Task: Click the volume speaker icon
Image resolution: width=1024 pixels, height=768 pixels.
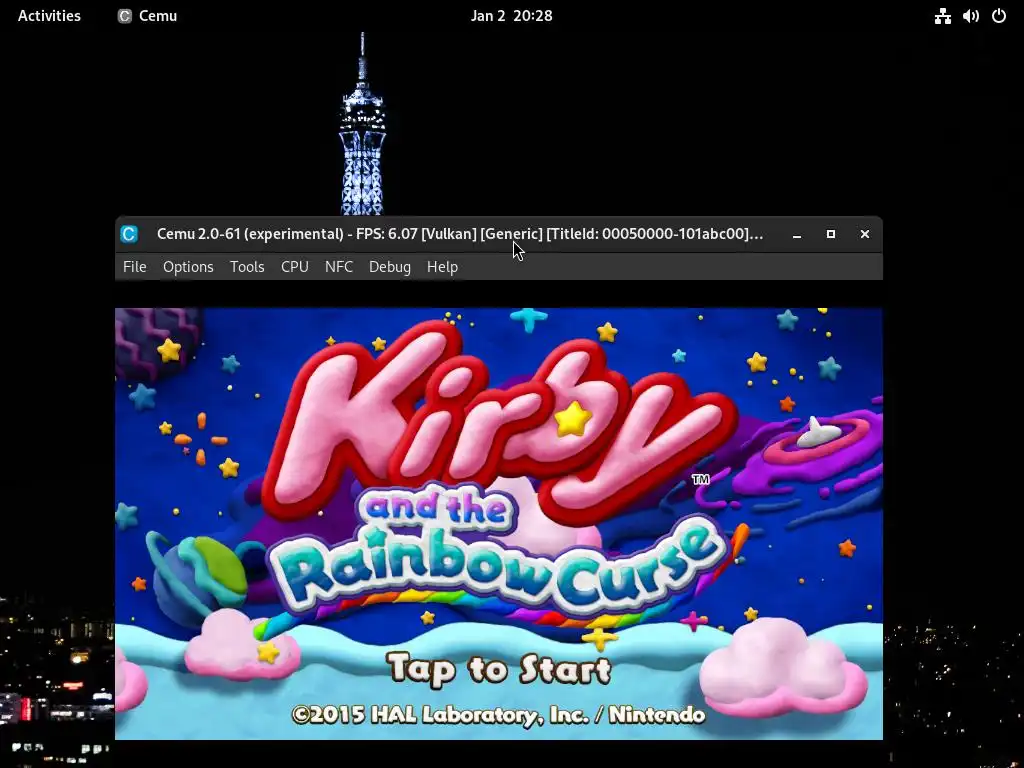Action: [x=970, y=16]
